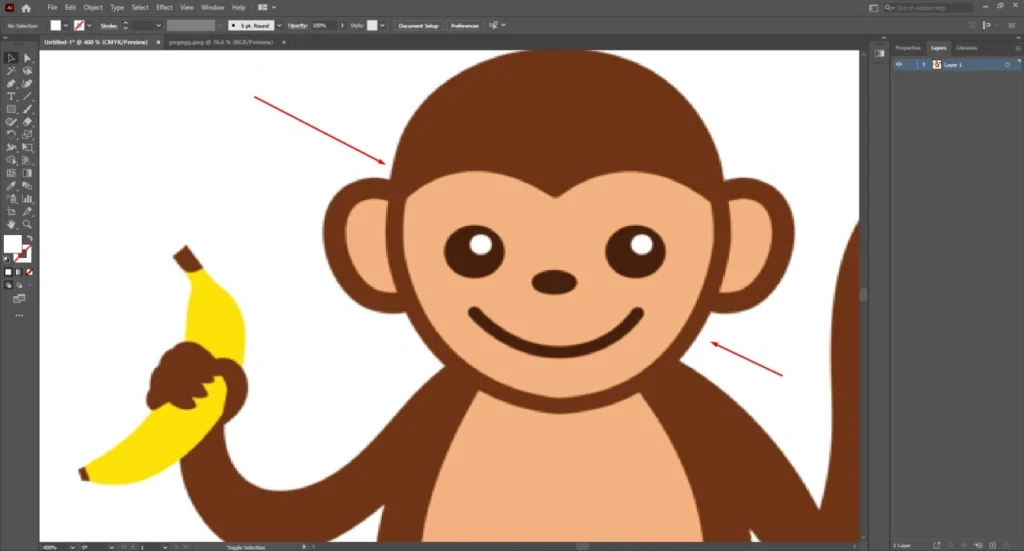1024x551 pixels.
Task: Click the Home icon in the menu bar
Action: (x=25, y=8)
